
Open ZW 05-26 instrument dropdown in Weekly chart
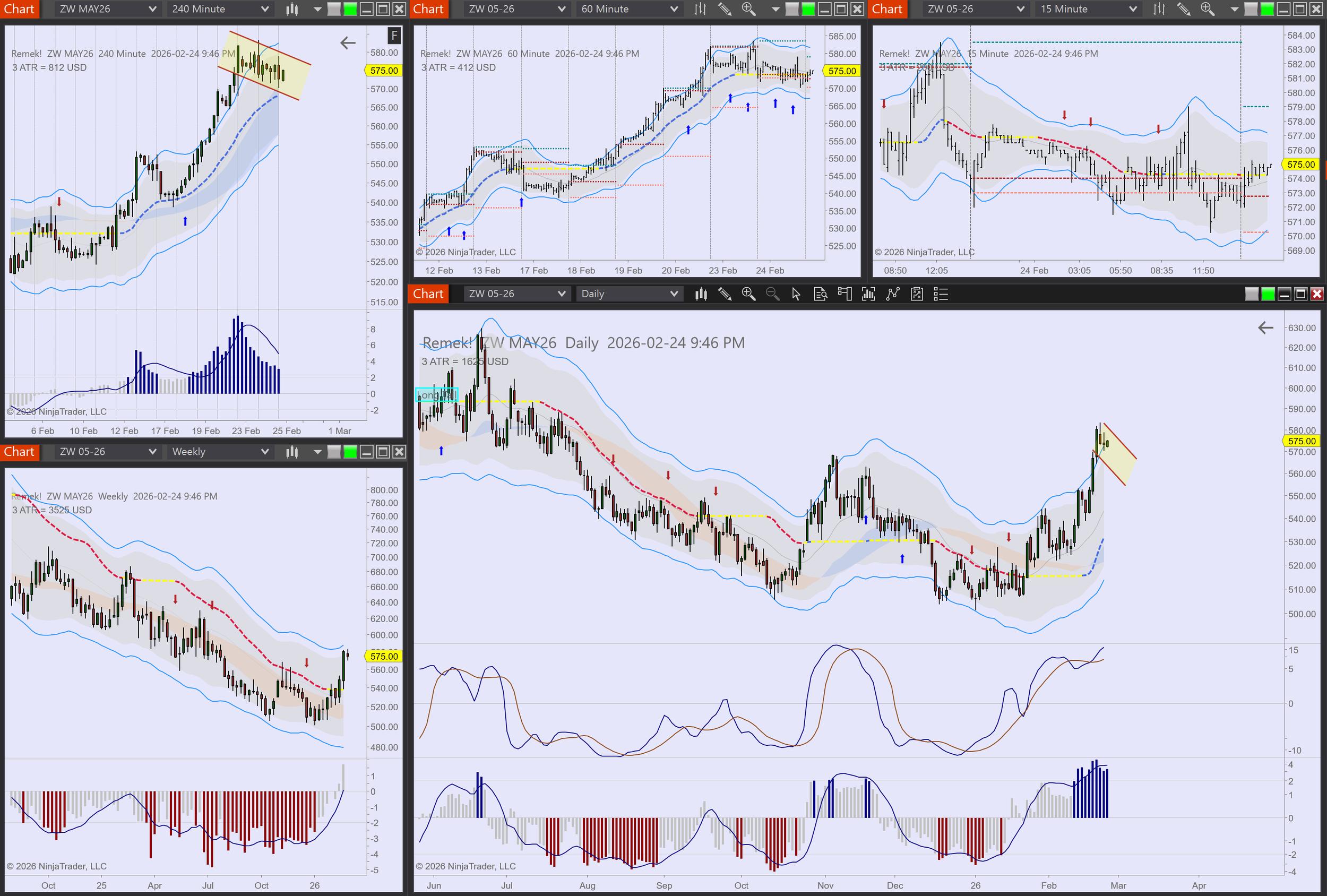[107, 452]
